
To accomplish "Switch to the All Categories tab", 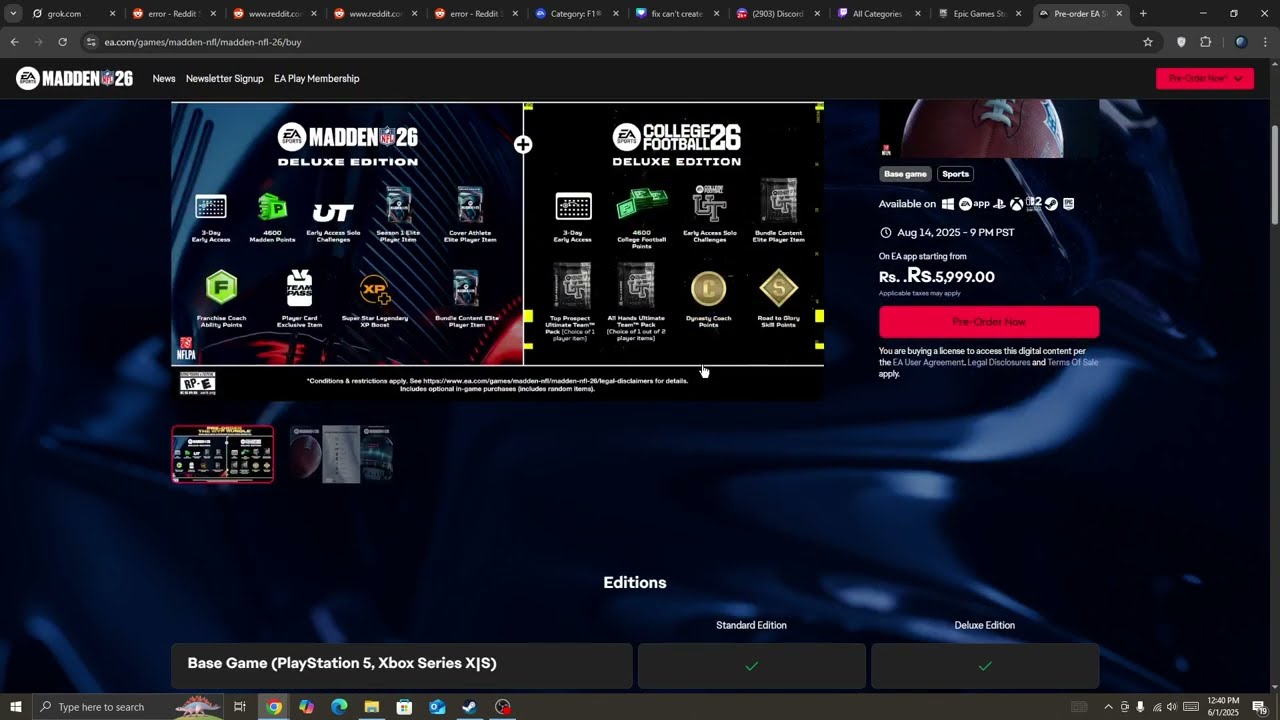I will pyautogui.click(x=877, y=14).
